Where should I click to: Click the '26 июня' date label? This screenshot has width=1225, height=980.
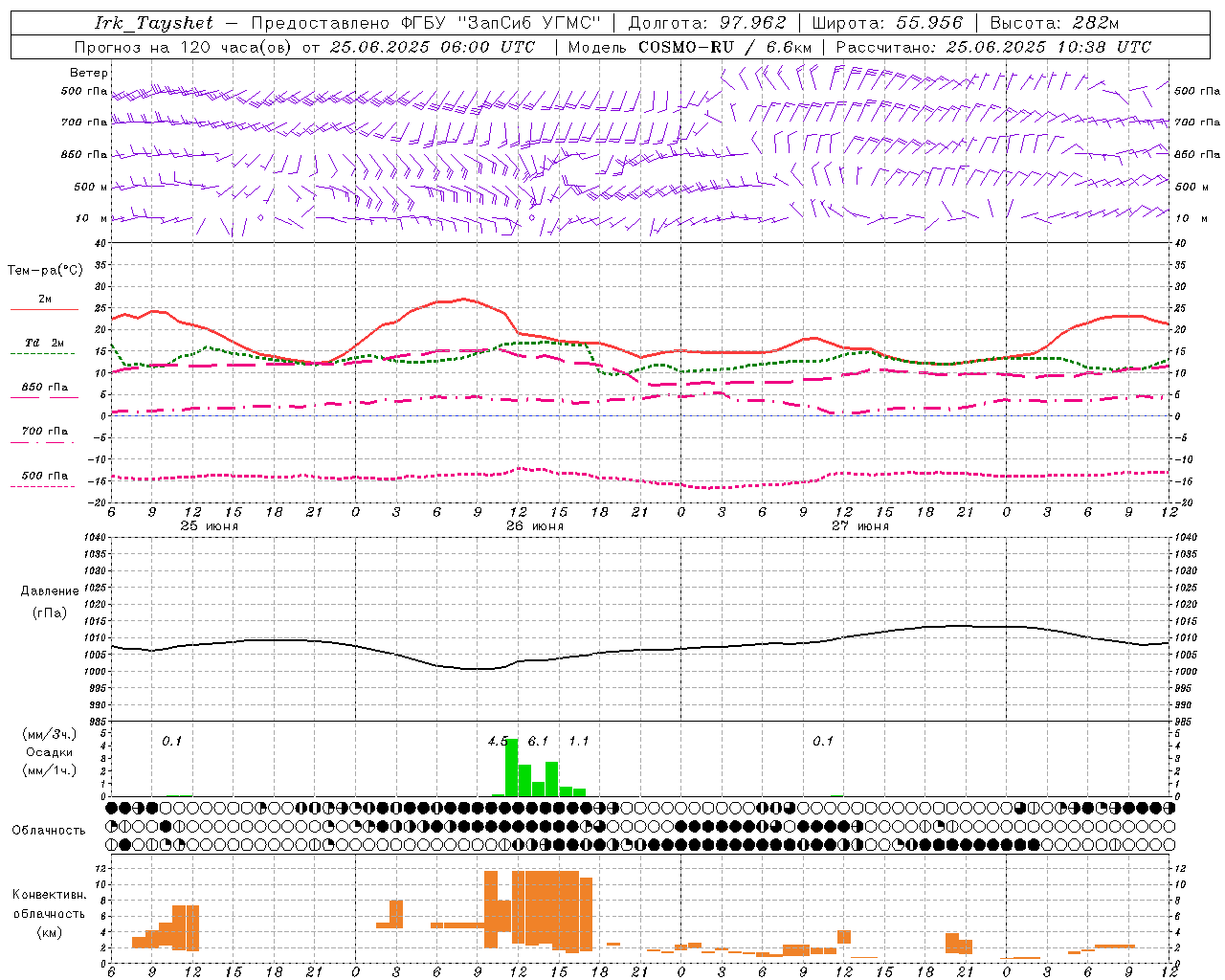point(534,525)
